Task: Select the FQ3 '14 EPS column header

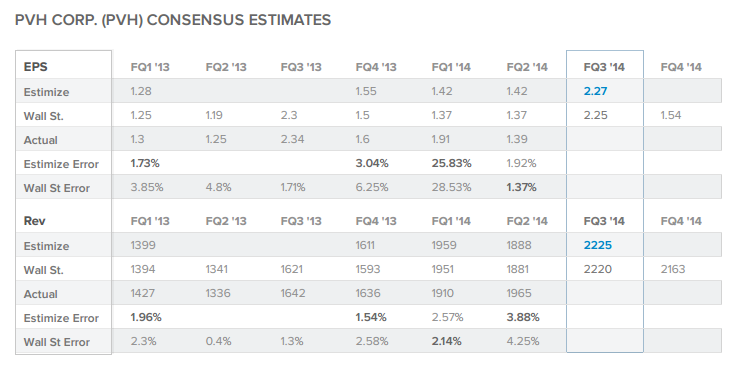Action: click(x=604, y=67)
